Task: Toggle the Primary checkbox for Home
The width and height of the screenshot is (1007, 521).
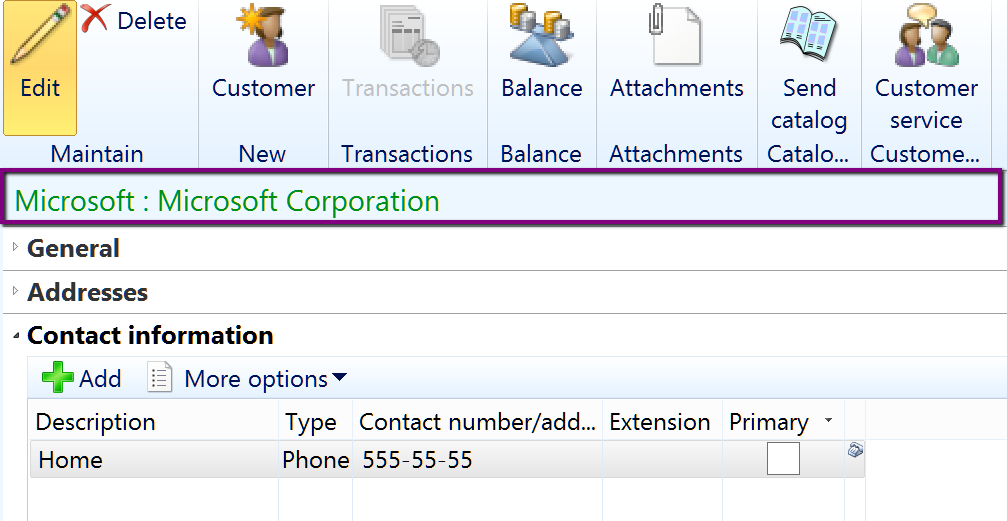Action: pos(783,459)
